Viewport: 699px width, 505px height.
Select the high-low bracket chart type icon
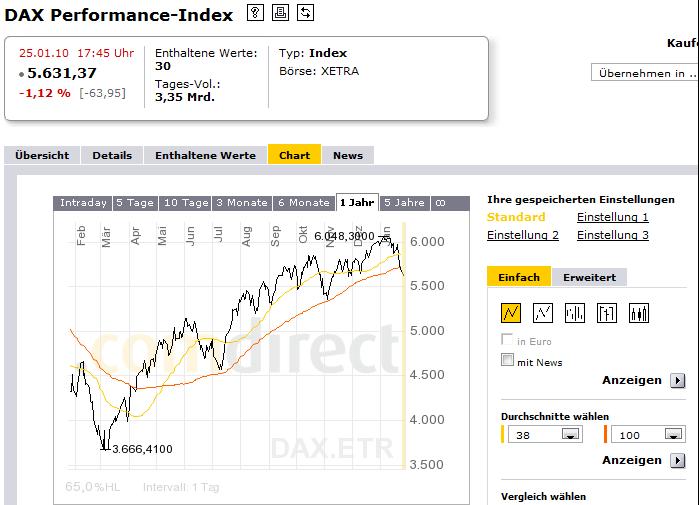(x=607, y=313)
